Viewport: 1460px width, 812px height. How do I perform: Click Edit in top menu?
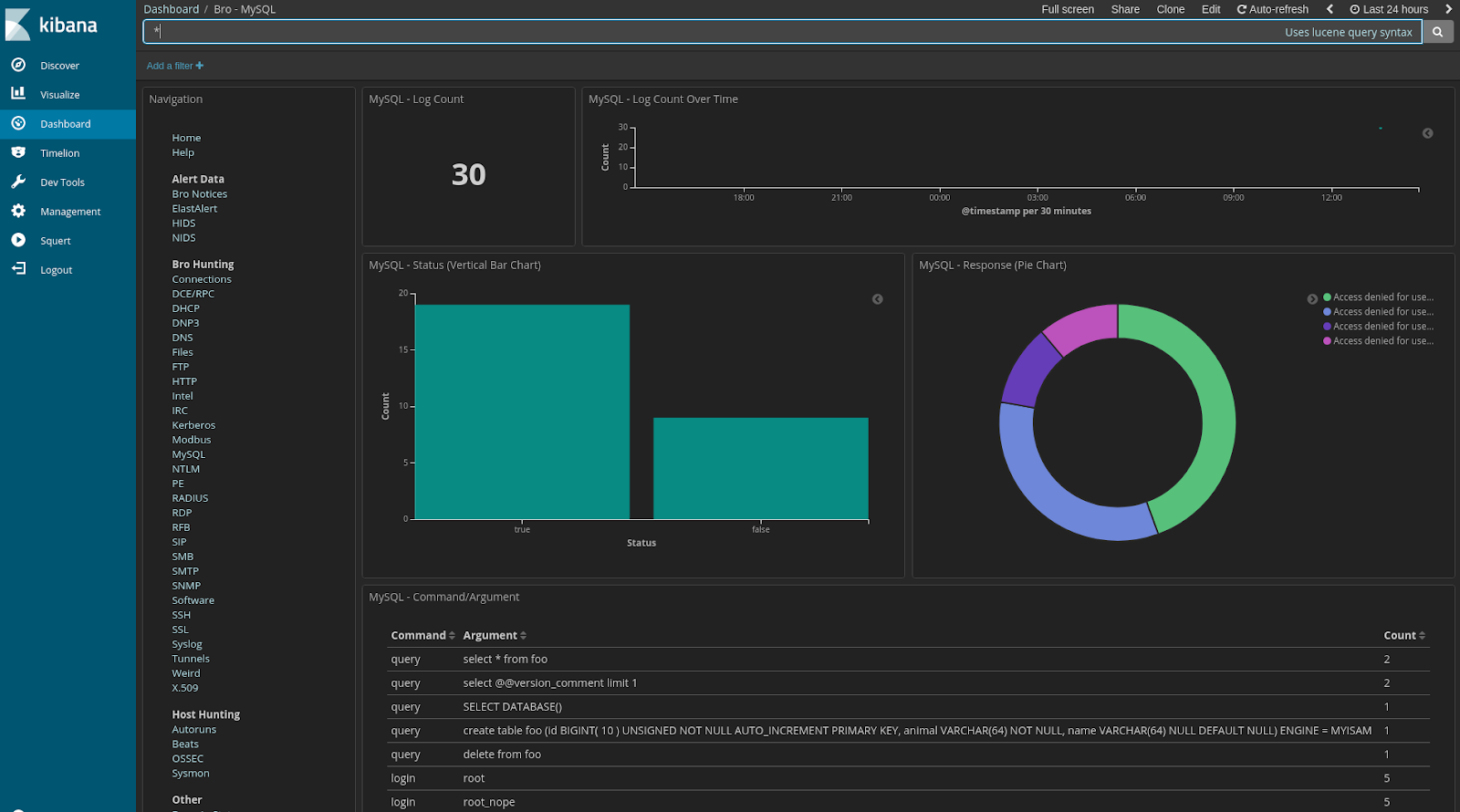point(1211,9)
